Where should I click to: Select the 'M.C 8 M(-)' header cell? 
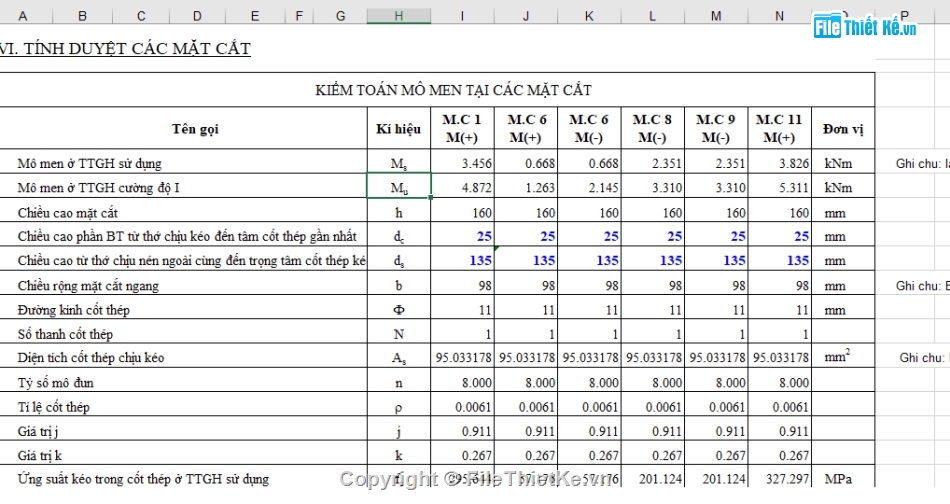653,128
